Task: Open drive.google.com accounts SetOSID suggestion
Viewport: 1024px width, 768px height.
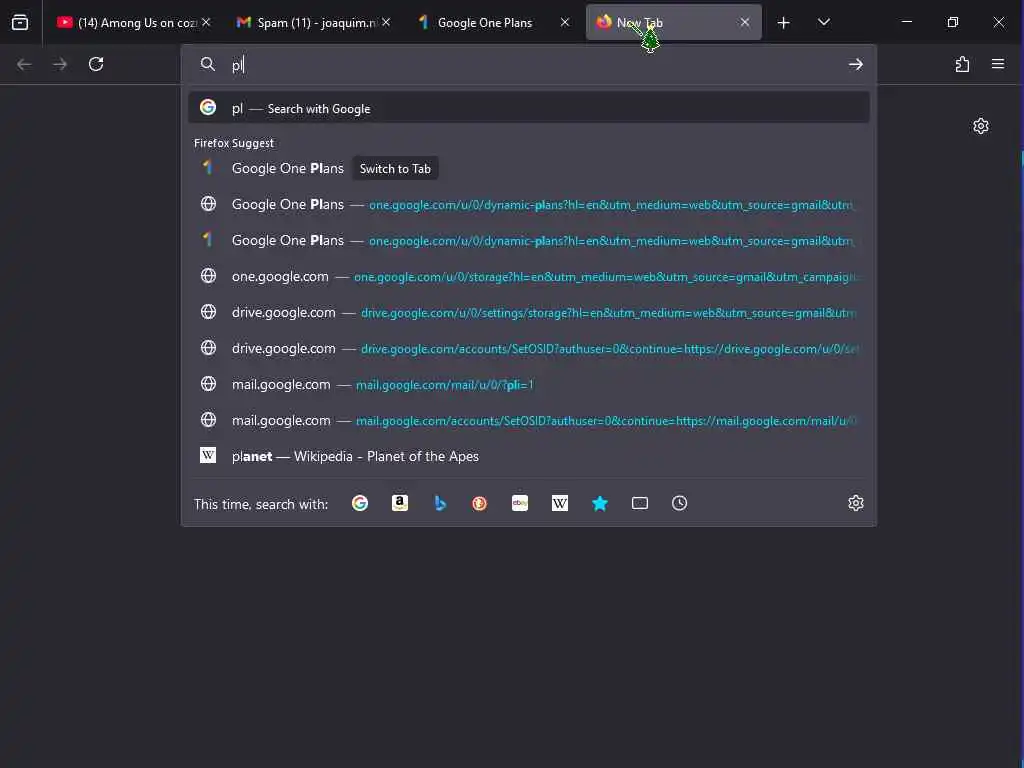Action: tap(528, 348)
